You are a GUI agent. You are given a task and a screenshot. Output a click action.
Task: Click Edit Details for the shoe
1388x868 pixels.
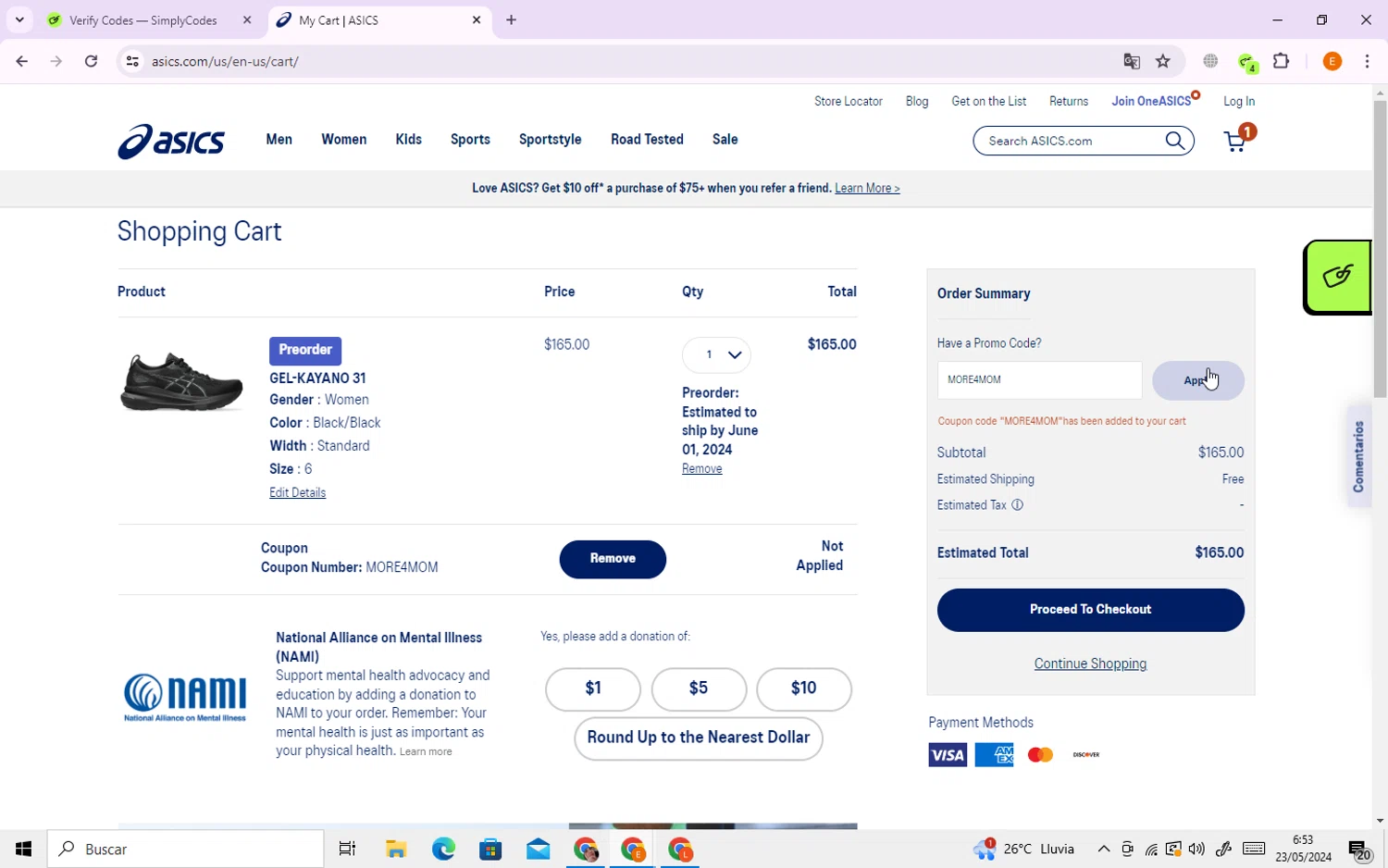pos(298,492)
